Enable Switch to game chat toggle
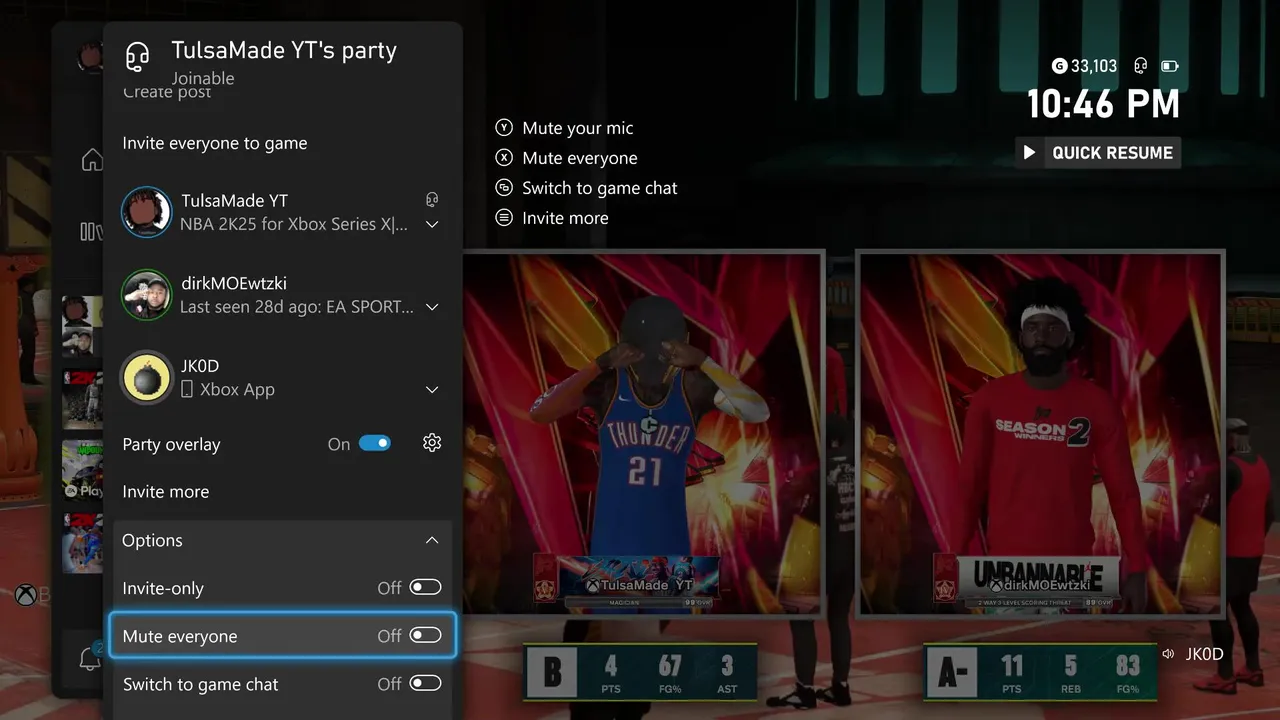The height and width of the screenshot is (720, 1280). pos(425,683)
